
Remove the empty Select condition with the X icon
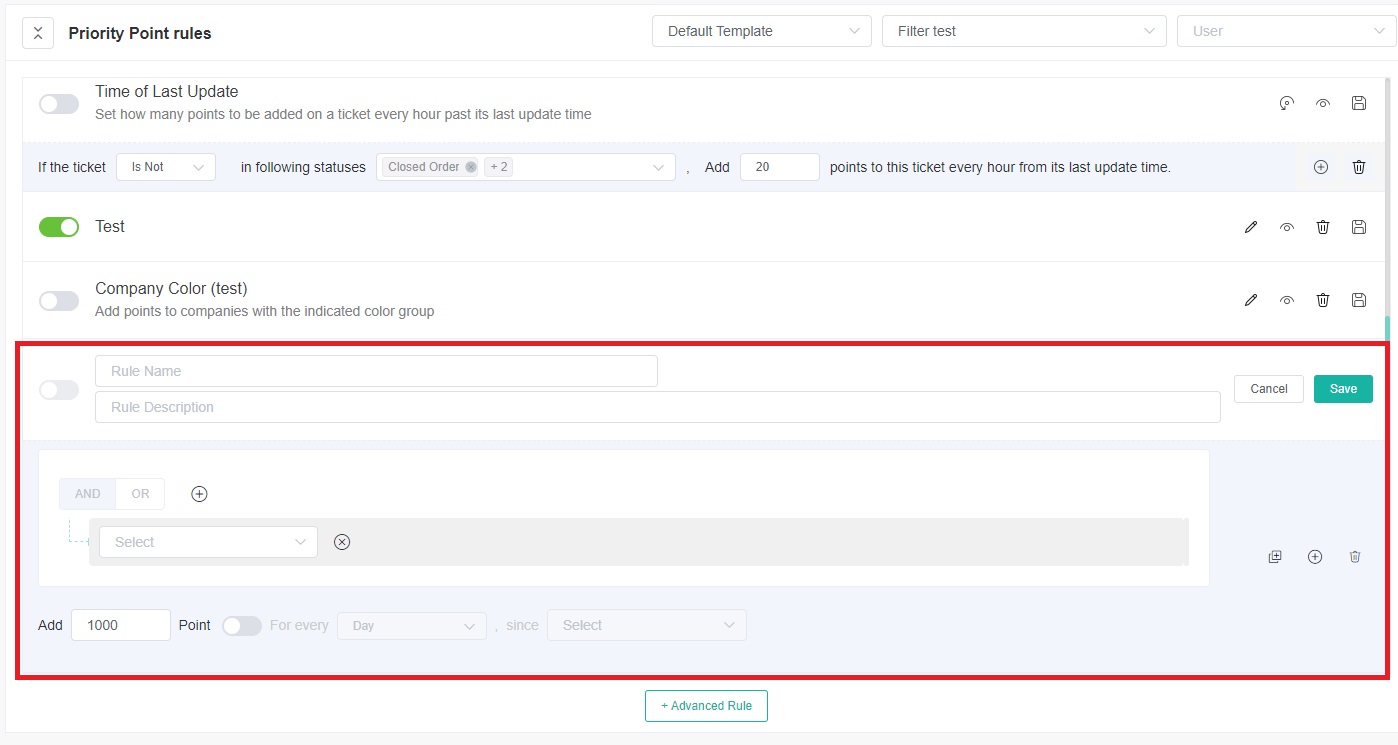[x=342, y=542]
